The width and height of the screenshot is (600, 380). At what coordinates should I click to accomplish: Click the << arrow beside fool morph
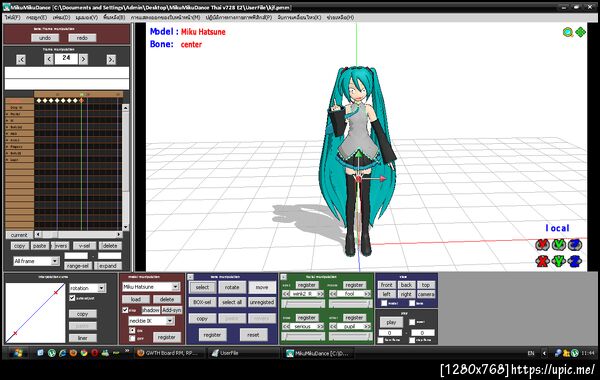(x=333, y=294)
